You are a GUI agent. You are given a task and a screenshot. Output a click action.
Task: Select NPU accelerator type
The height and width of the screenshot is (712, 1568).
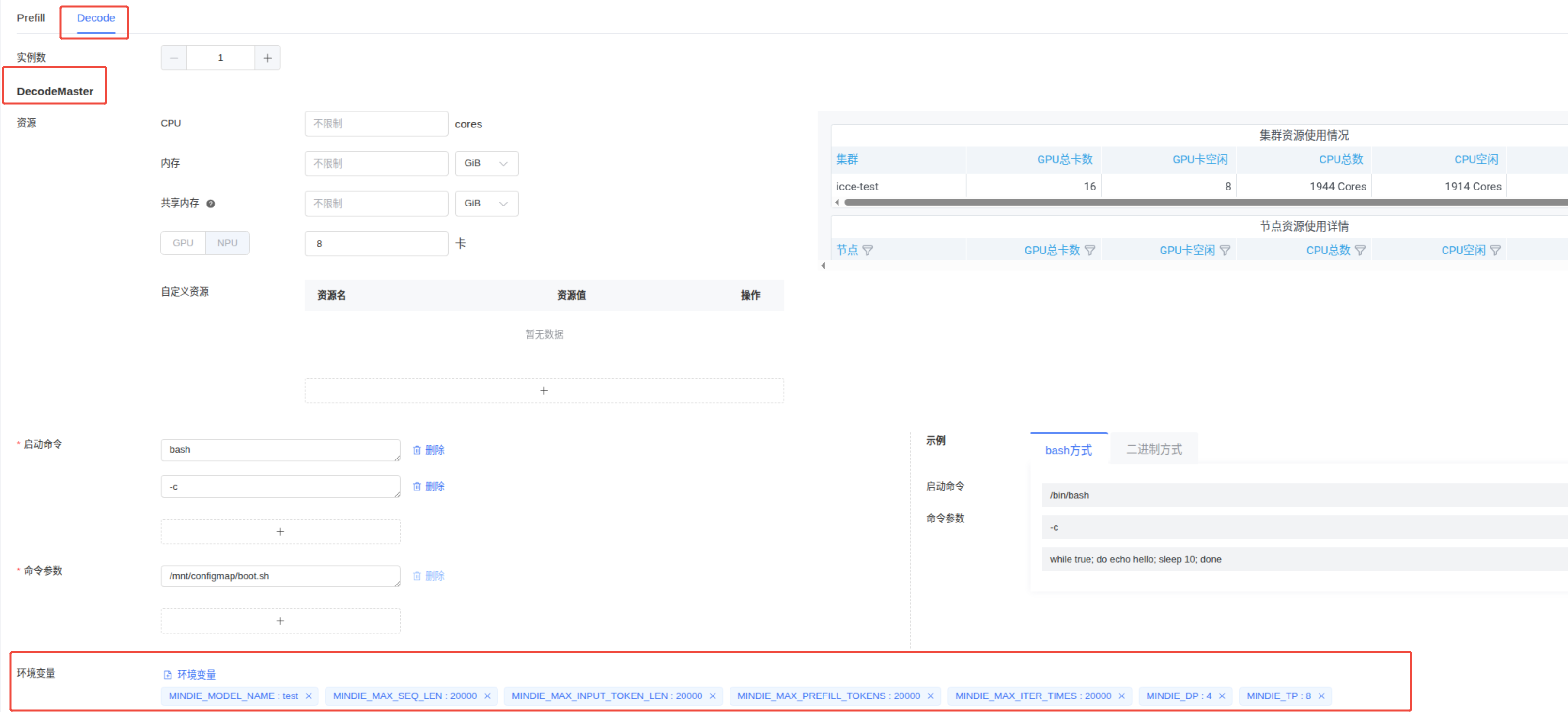(x=227, y=243)
